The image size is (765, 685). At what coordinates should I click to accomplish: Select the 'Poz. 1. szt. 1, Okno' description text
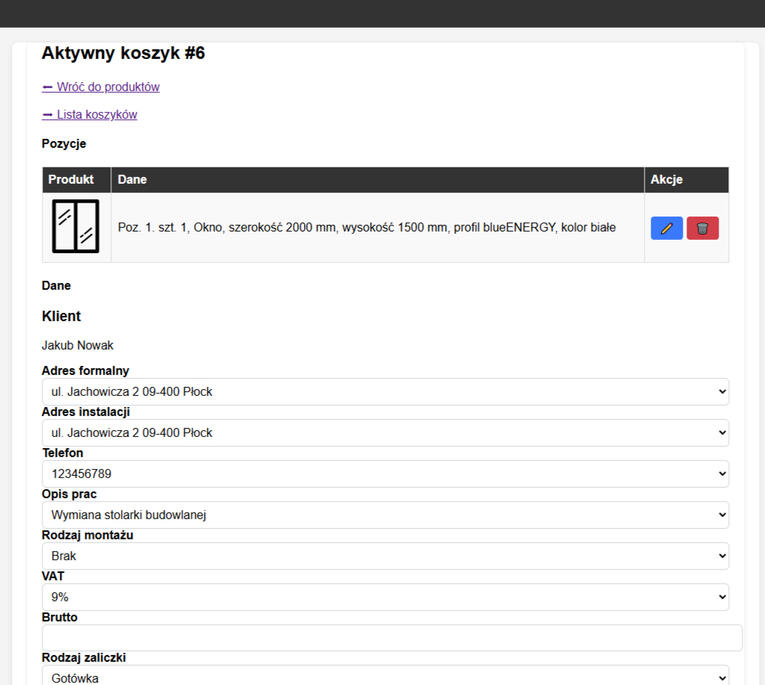[366, 228]
